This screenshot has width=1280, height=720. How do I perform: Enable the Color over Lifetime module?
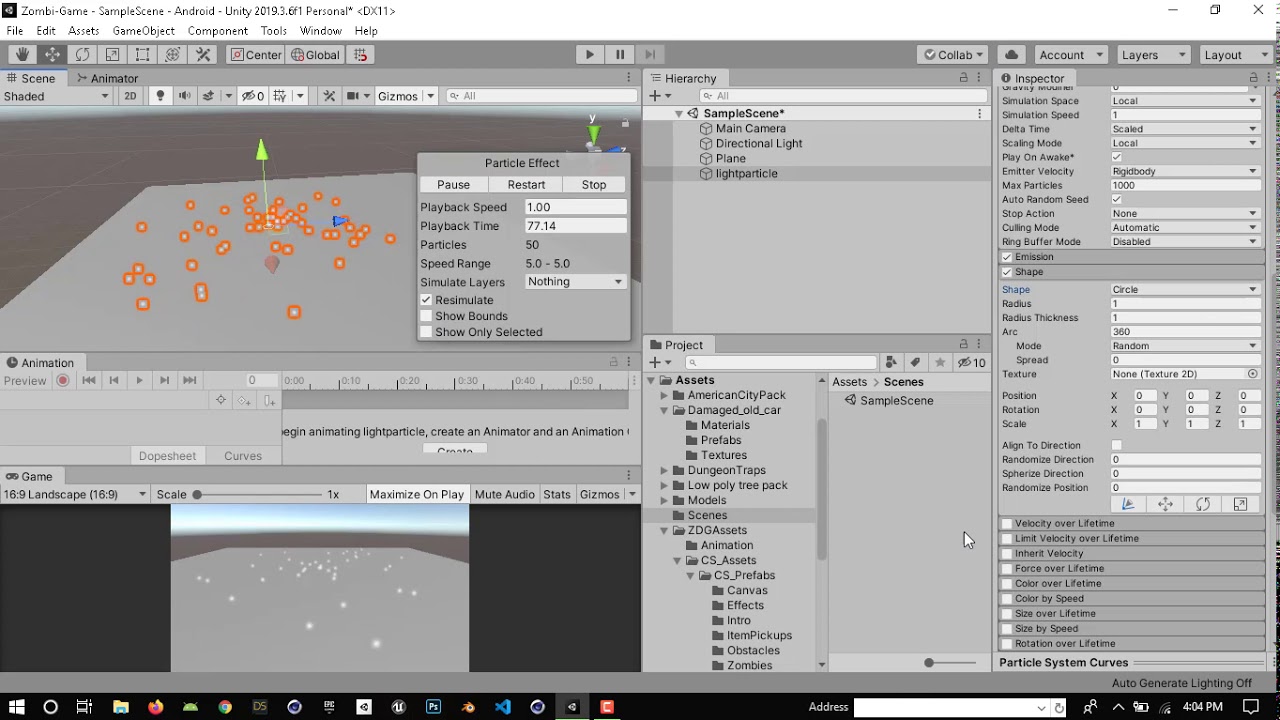(1007, 584)
